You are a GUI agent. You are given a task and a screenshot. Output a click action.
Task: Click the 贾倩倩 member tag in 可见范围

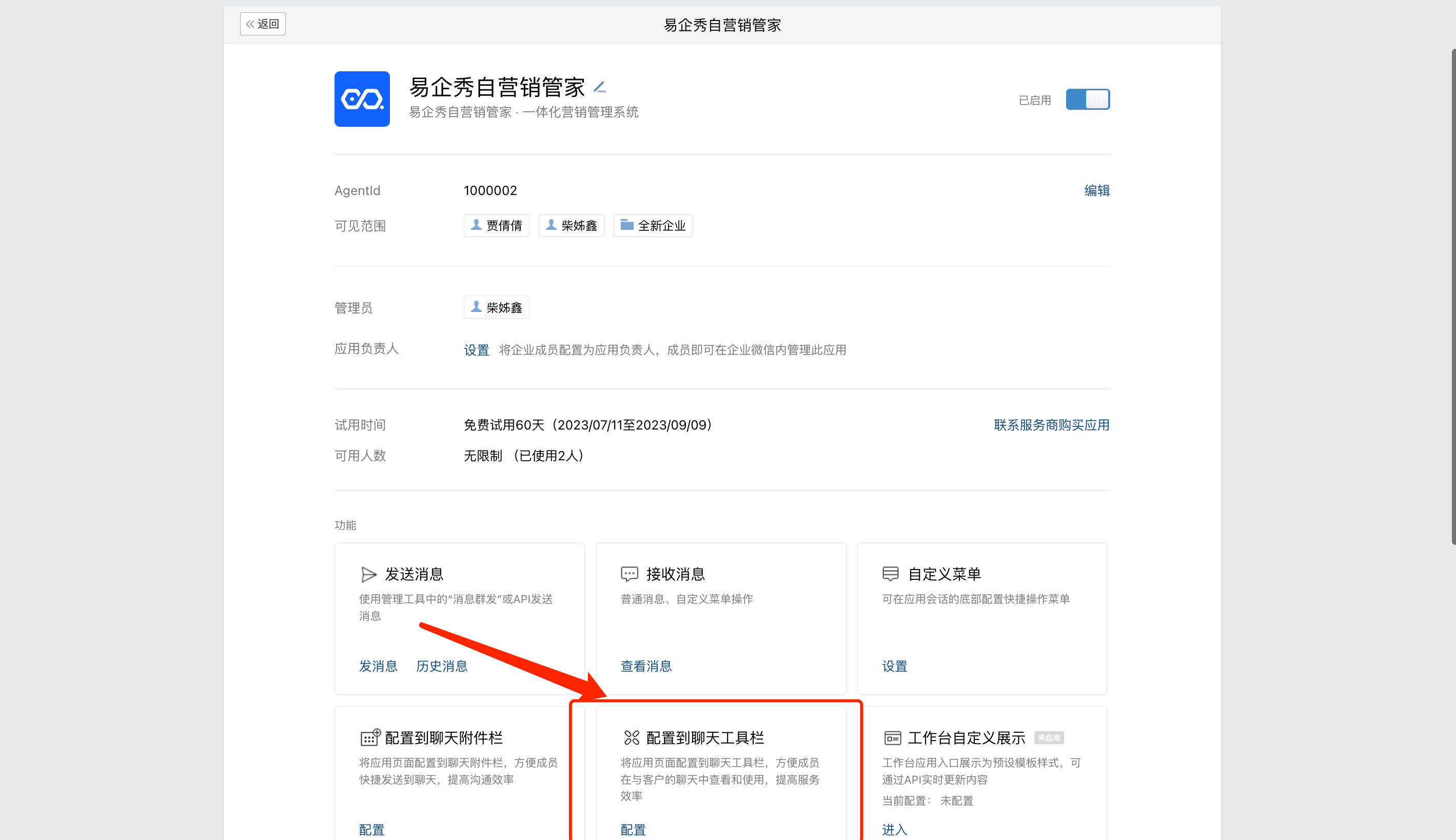click(497, 226)
